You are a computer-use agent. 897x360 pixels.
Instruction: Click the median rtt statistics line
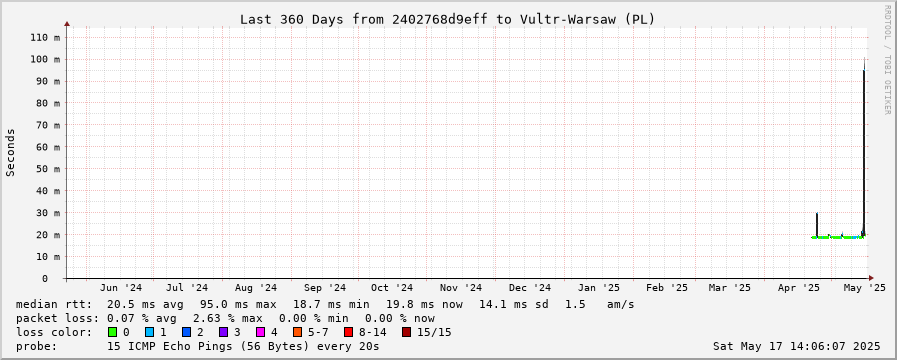[325, 304]
